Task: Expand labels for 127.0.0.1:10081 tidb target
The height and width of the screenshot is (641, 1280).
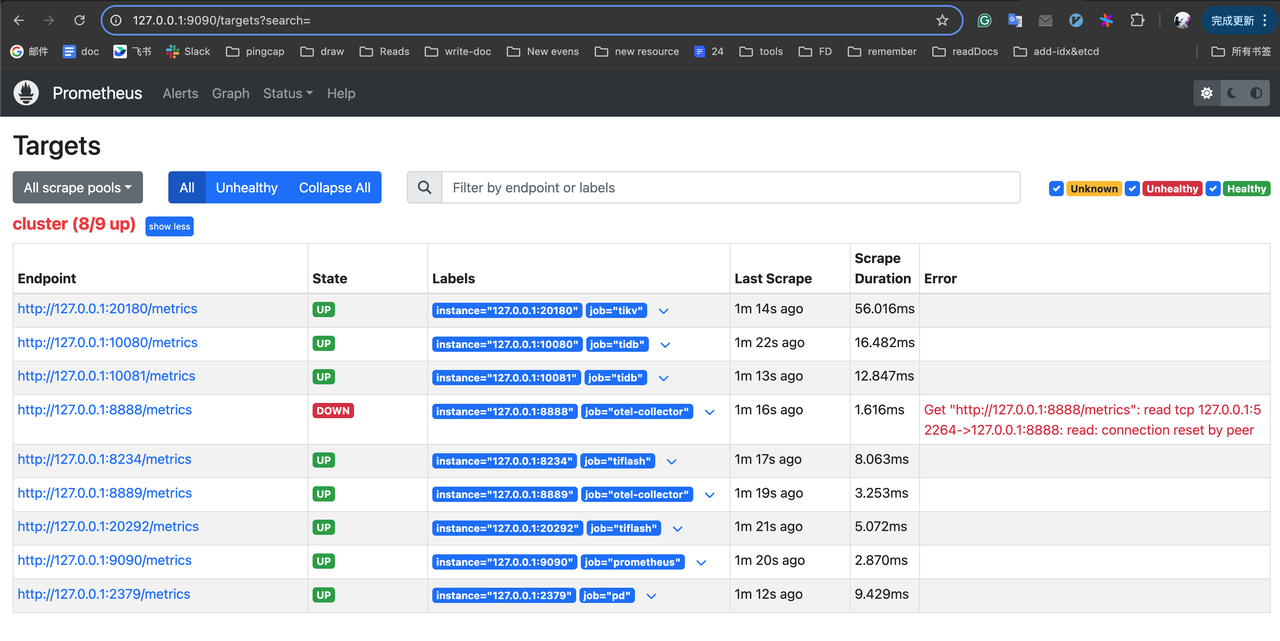Action: (x=663, y=378)
